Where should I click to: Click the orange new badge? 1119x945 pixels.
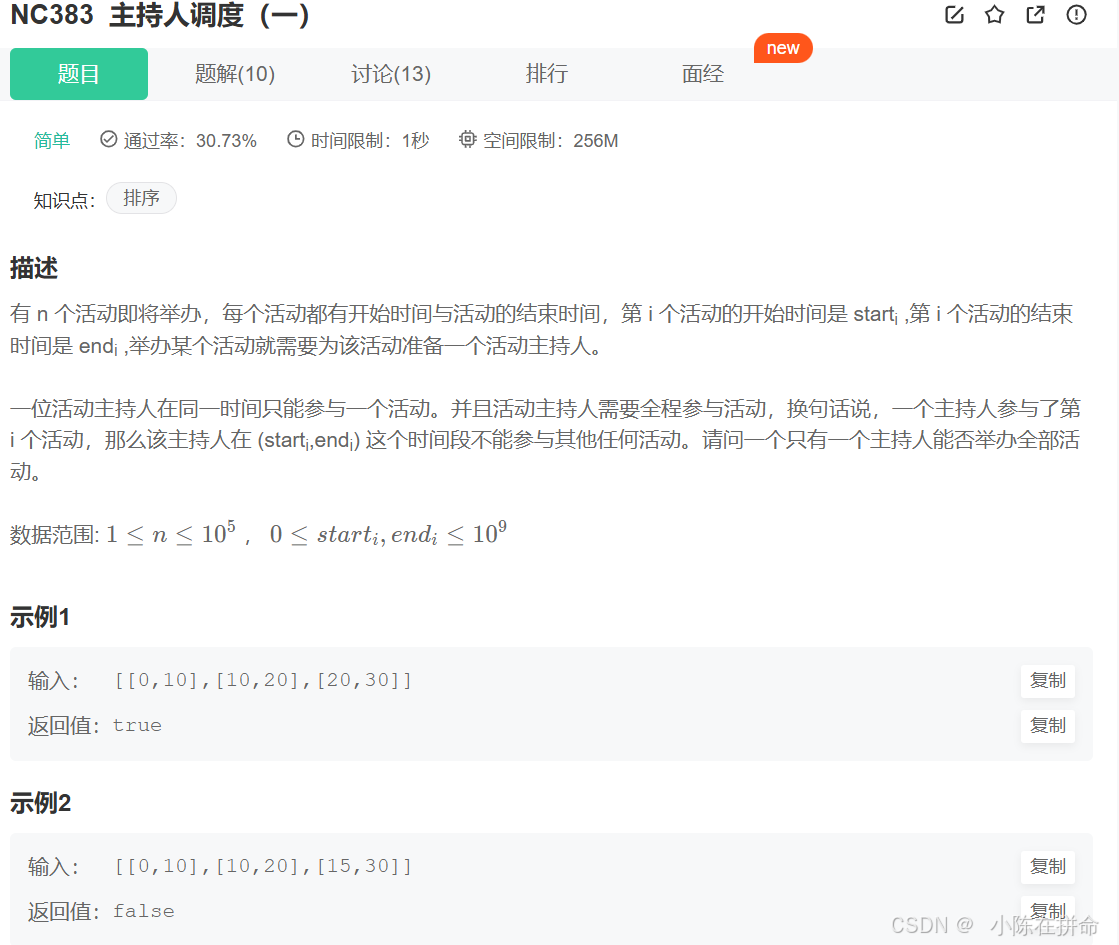point(783,48)
